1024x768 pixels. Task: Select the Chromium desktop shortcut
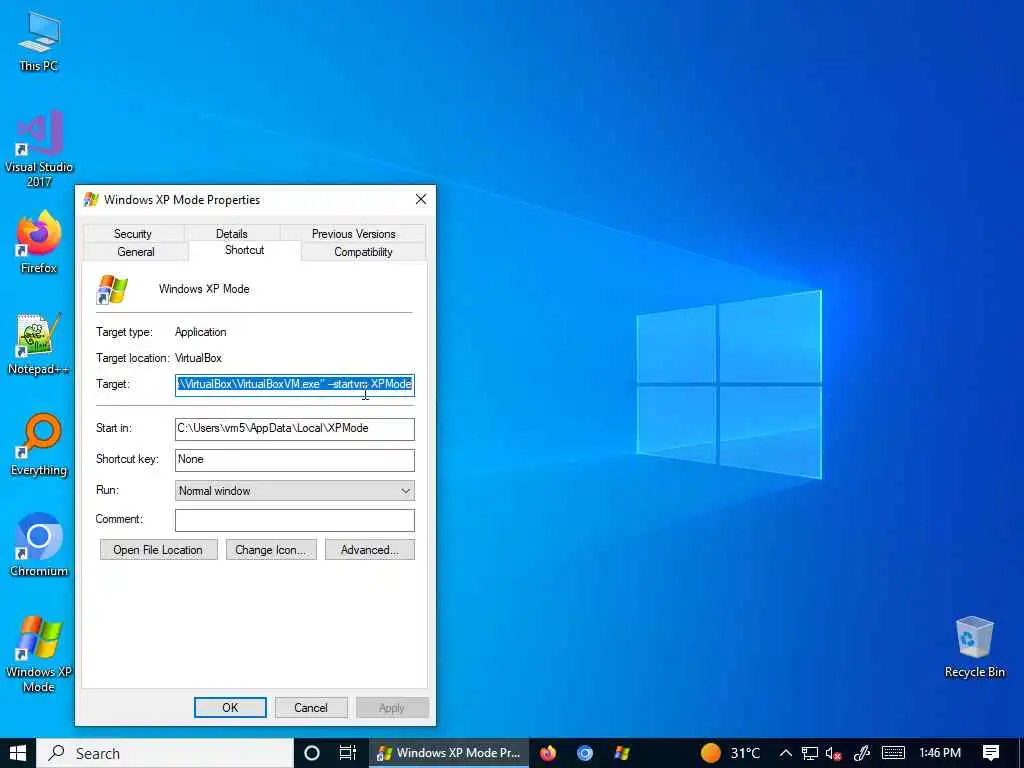(39, 545)
